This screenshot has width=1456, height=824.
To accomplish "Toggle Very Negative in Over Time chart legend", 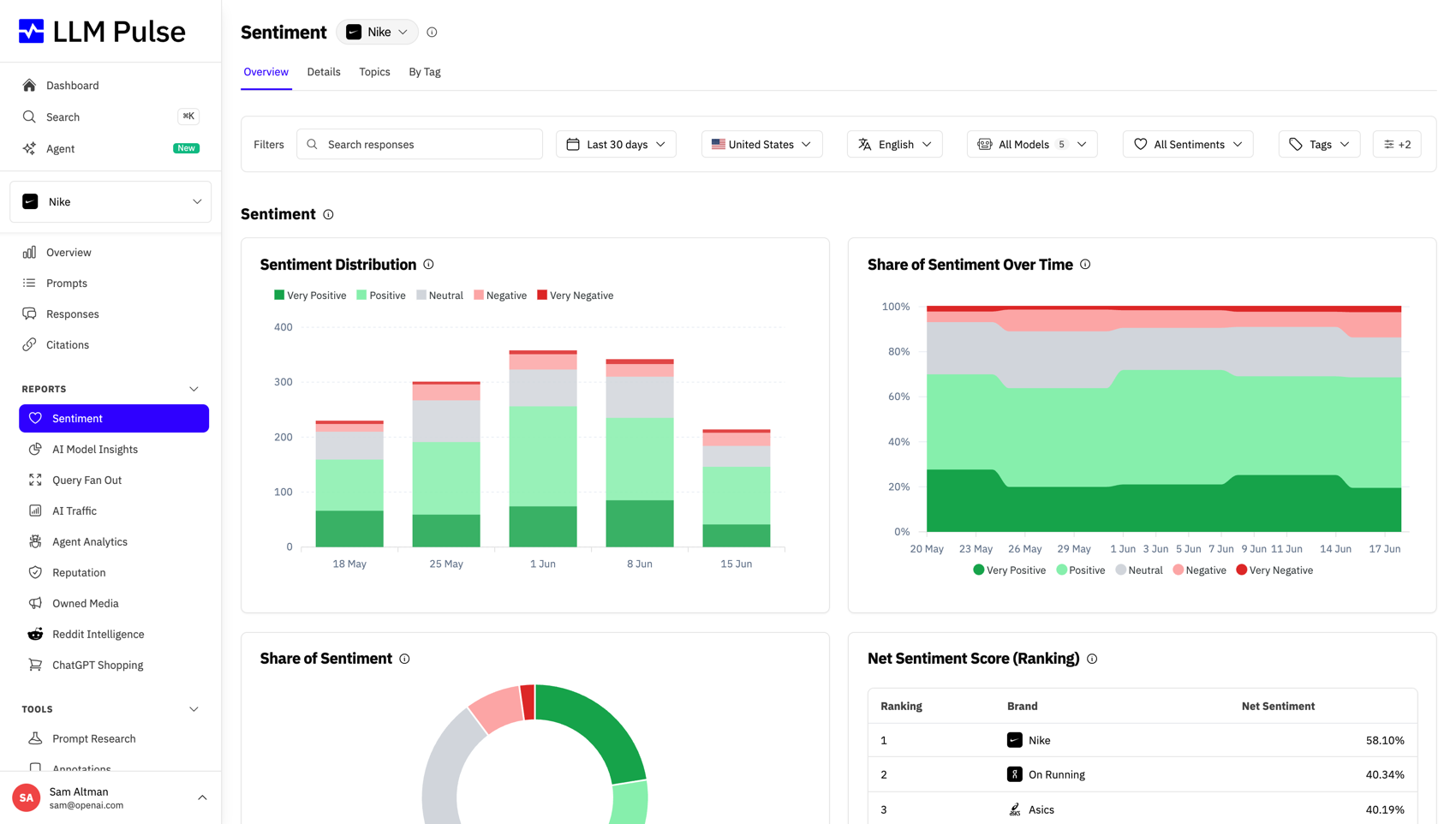I will point(1274,570).
